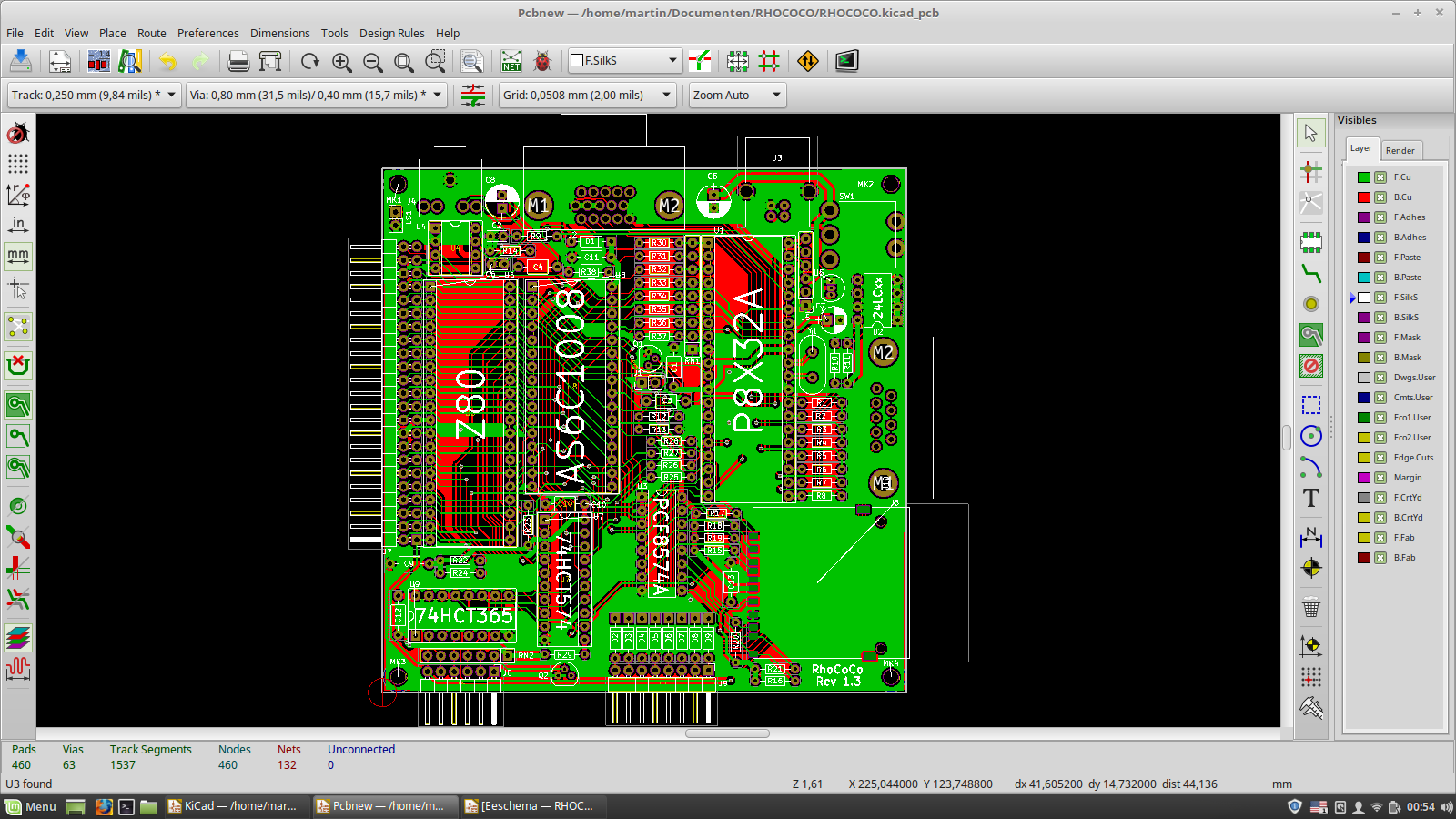The height and width of the screenshot is (819, 1456).
Task: Click the Redraw view icon
Action: pos(310,61)
